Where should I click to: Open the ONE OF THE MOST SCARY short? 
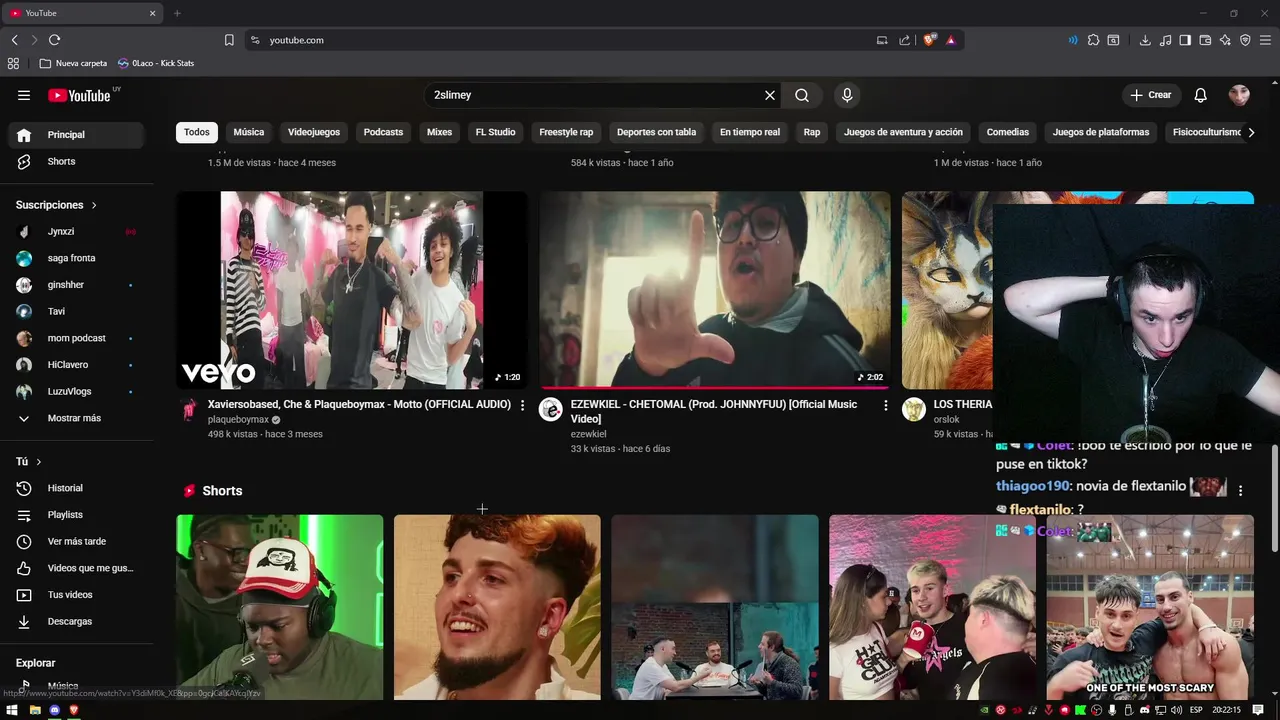tap(1150, 607)
